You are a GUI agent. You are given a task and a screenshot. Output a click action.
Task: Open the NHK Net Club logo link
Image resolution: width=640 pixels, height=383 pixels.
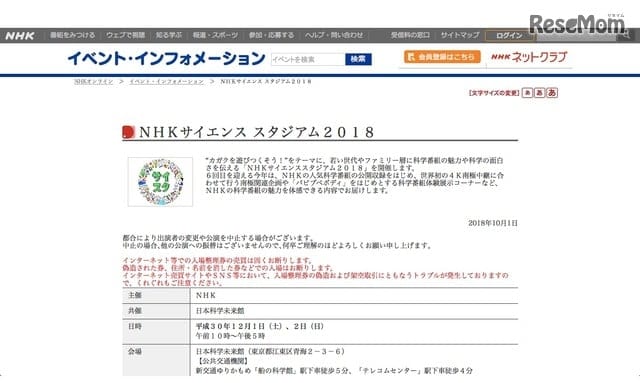coord(529,57)
